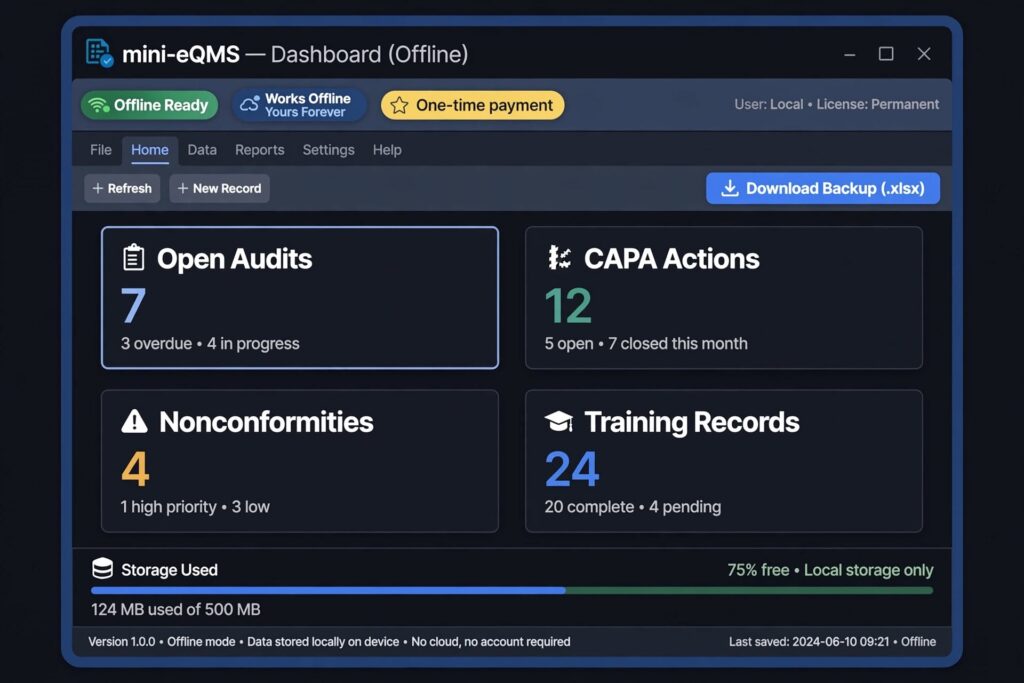
Task: Open the Training Records card
Action: pos(724,461)
